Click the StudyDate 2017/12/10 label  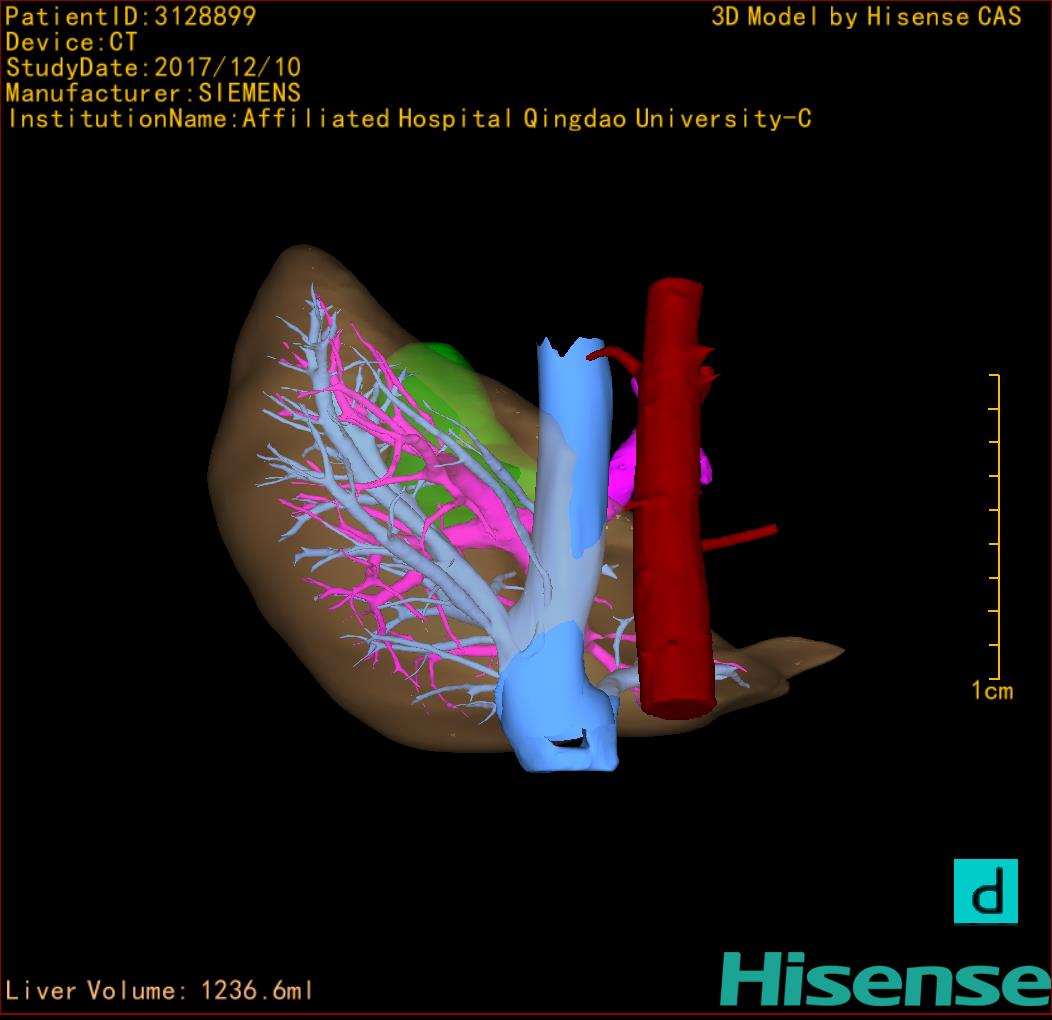[153, 68]
